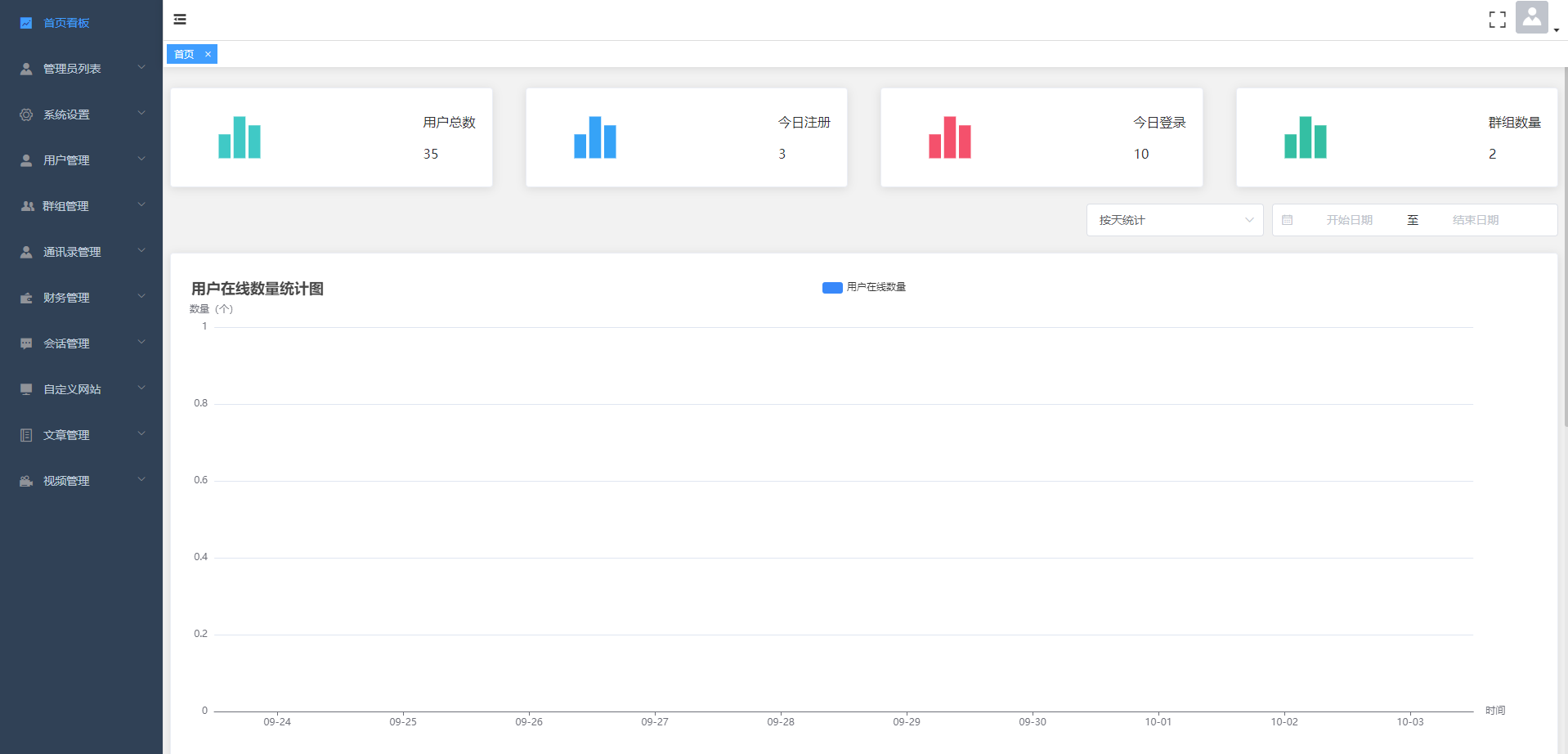This screenshot has height=754, width=1568.
Task: Click the 结束日期 end date field
Action: point(1475,220)
